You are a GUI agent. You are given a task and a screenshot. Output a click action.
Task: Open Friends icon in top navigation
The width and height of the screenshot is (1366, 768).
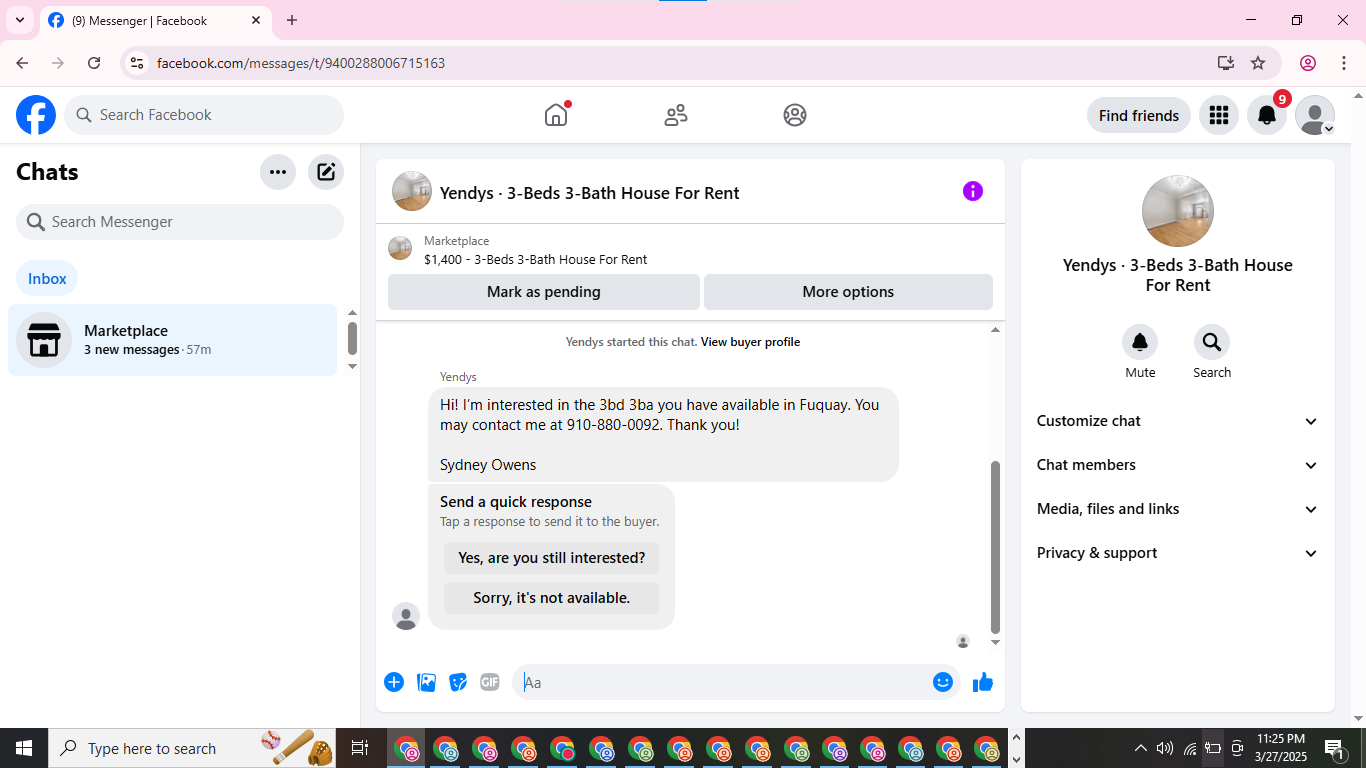pyautogui.click(x=676, y=115)
